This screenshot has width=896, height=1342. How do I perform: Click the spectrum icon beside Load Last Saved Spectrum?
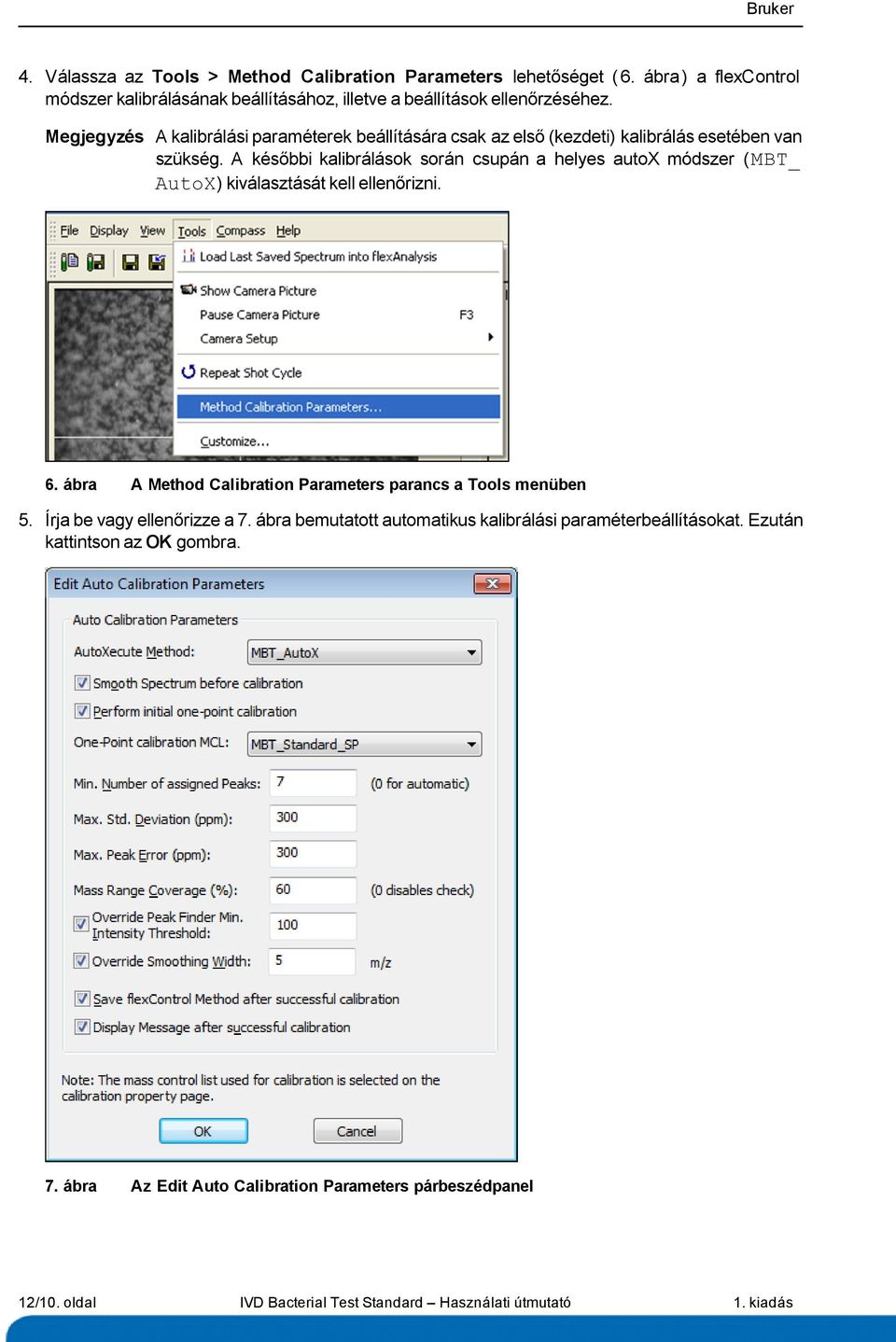189,256
